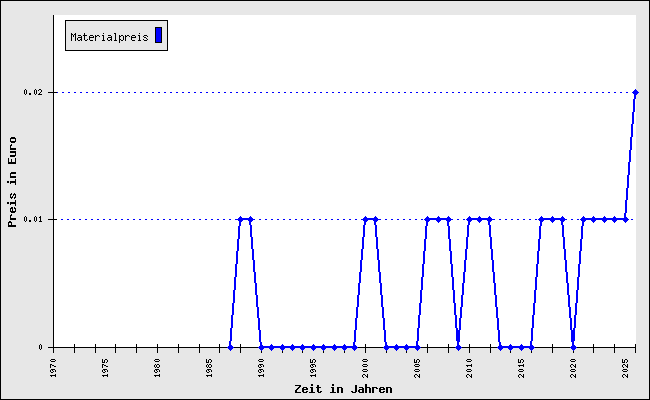Image resolution: width=650 pixels, height=400 pixels.
Task: Click the 0.01 y-axis label
Action: pos(35,219)
